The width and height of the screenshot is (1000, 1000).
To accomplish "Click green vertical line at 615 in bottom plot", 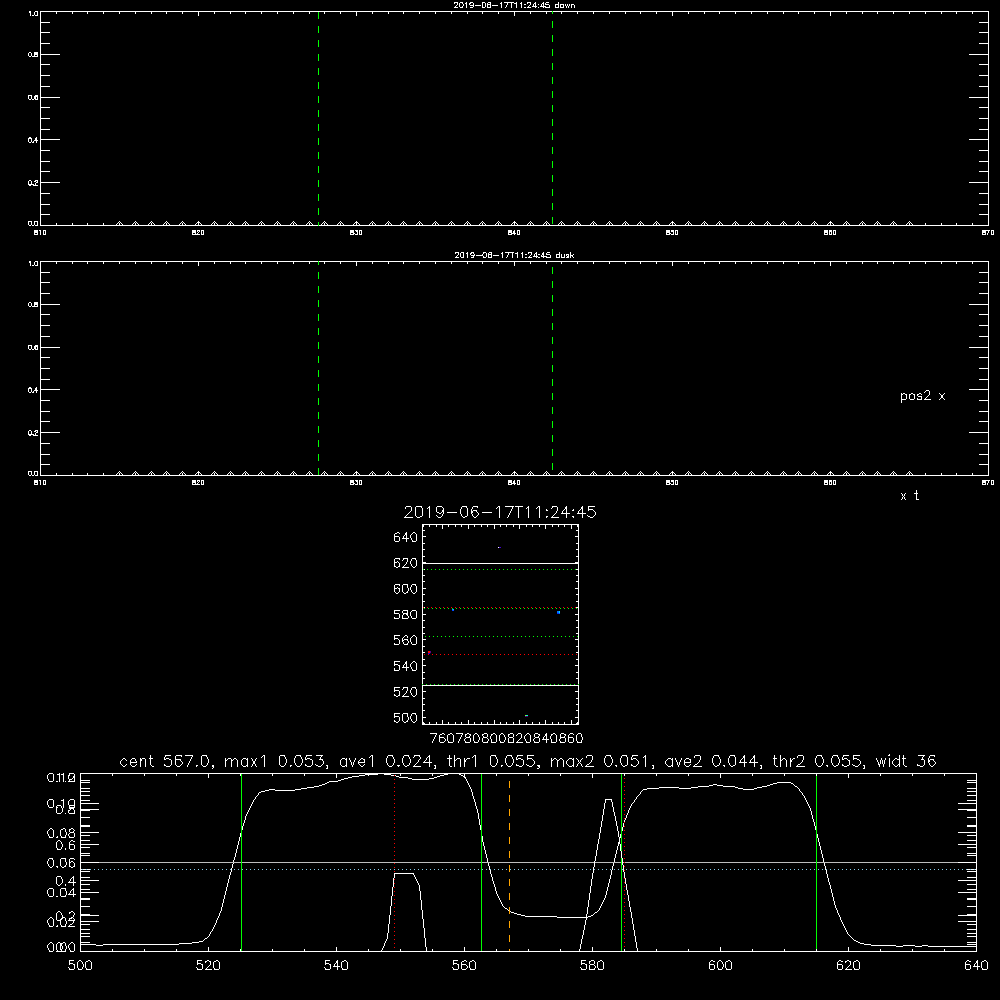I will (816, 861).
